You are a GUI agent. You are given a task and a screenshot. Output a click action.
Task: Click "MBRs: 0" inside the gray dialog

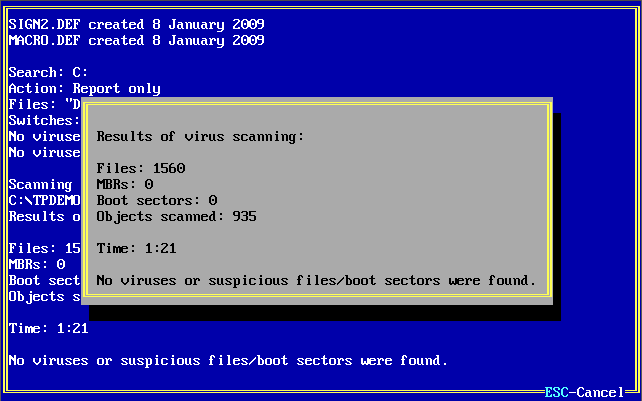[124, 184]
